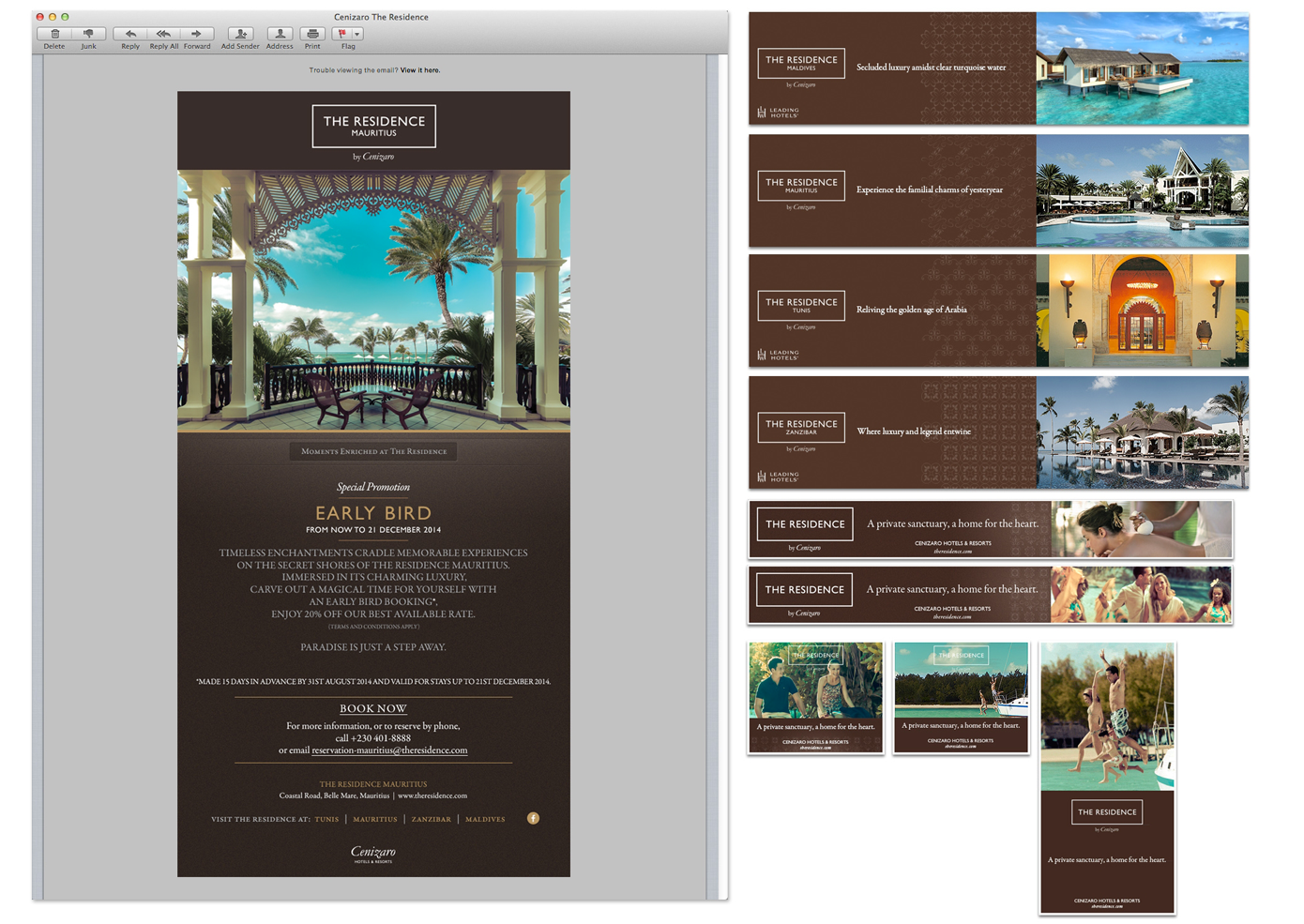The height and width of the screenshot is (924, 1304).
Task: Open the TUNIS footer link
Action: click(326, 819)
